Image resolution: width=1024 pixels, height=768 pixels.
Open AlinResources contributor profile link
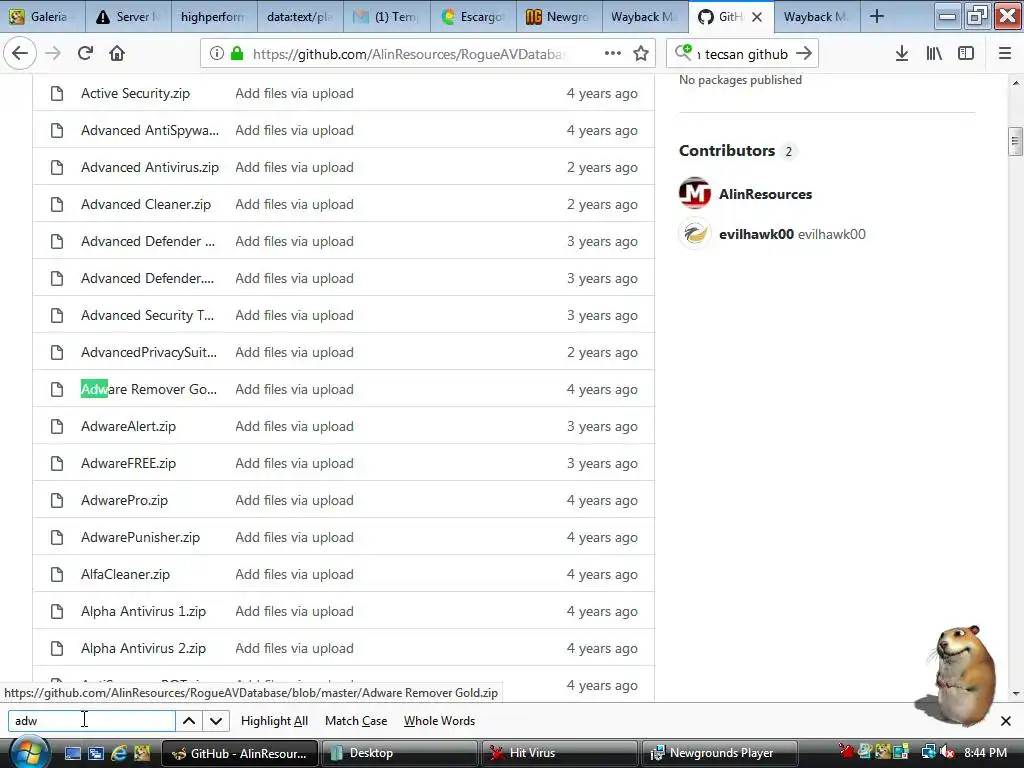(x=765, y=194)
